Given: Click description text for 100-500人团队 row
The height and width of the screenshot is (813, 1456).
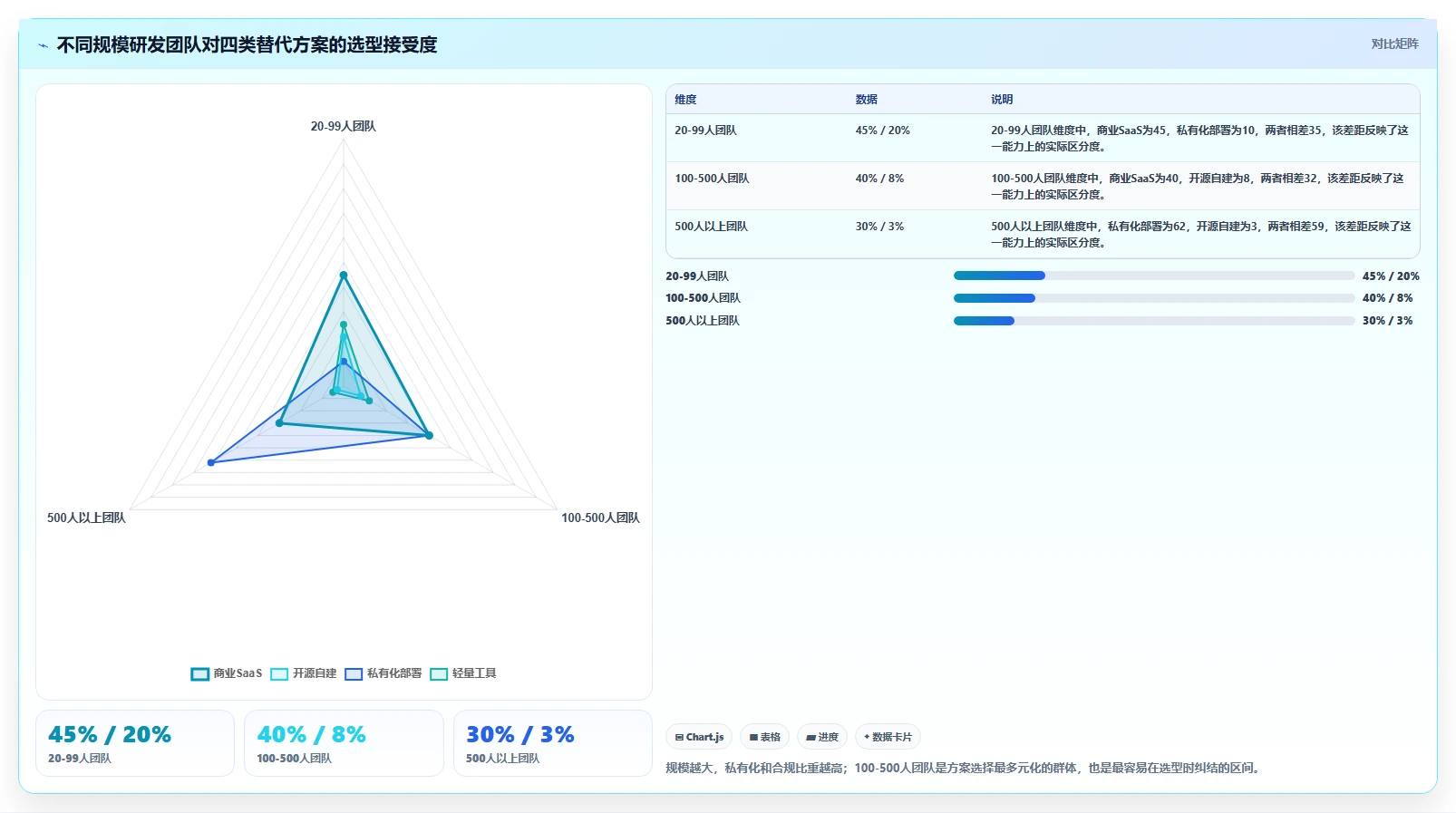Looking at the screenshot, I should (1198, 187).
